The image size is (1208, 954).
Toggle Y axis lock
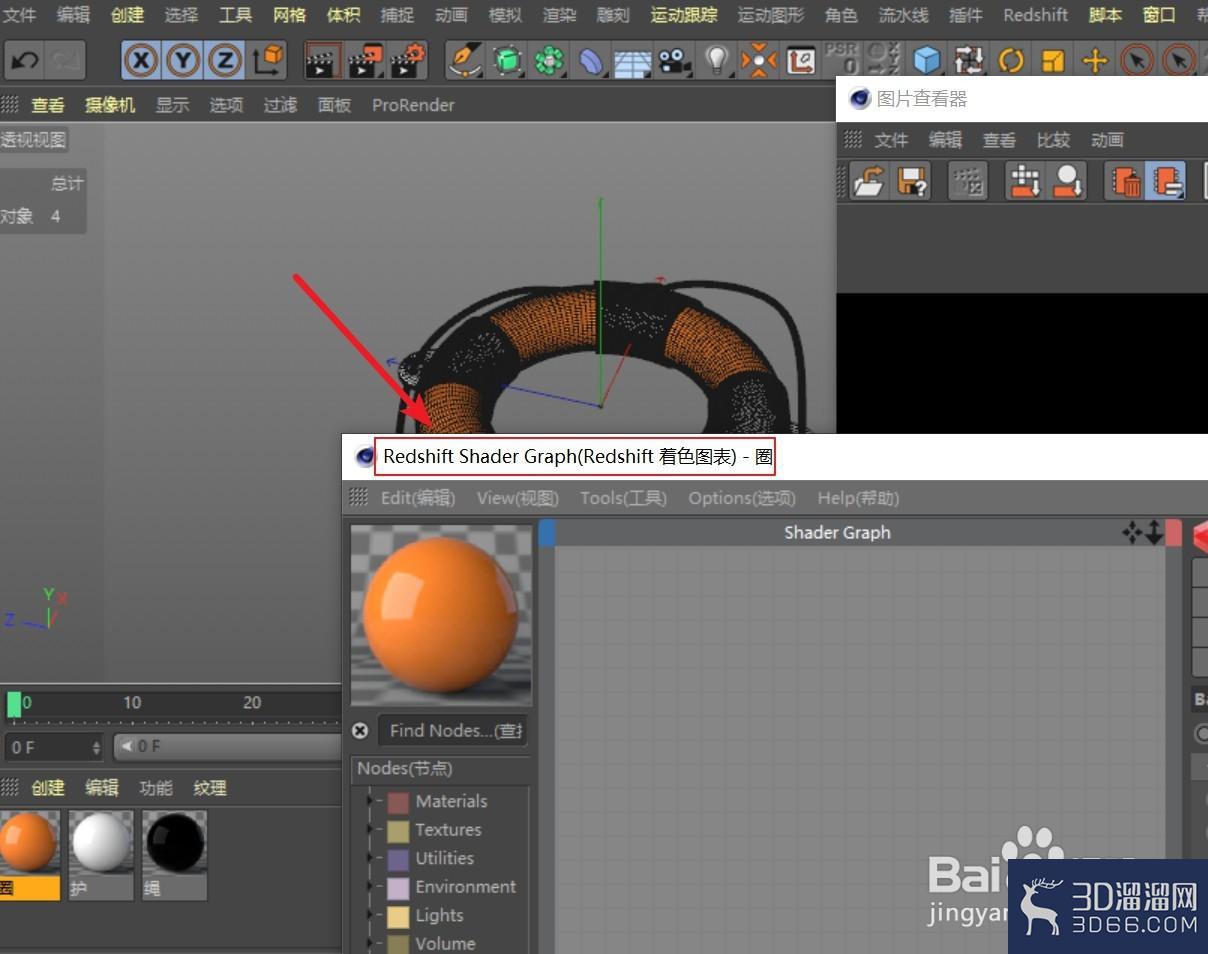(x=183, y=61)
